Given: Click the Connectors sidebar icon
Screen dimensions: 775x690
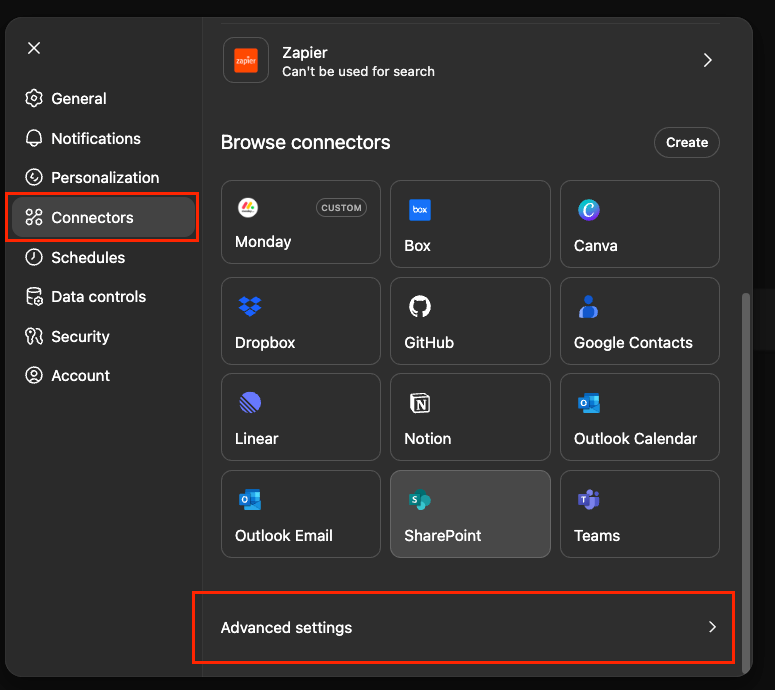Looking at the screenshot, I should point(34,217).
